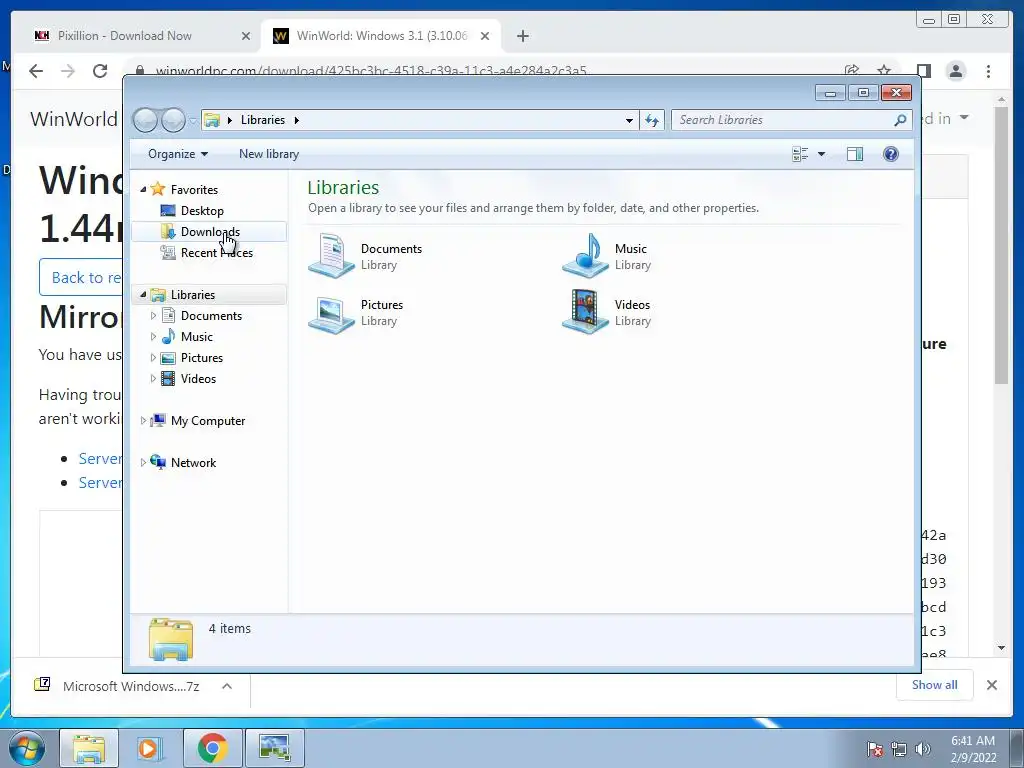Open the Chrome profile avatar

pos(955,71)
